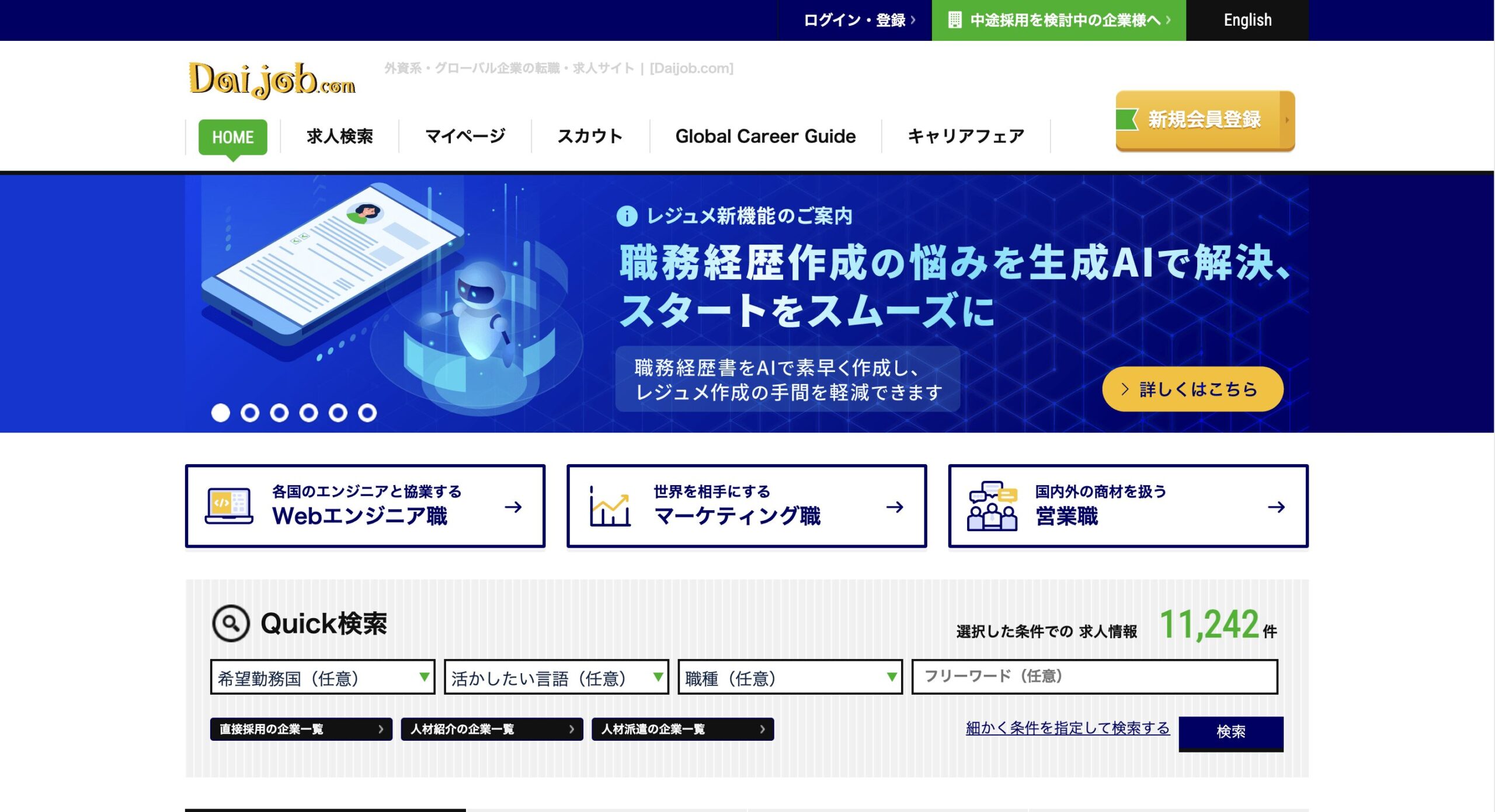
Task: Click the arrow on the 営業職 card
Action: 1276,507
